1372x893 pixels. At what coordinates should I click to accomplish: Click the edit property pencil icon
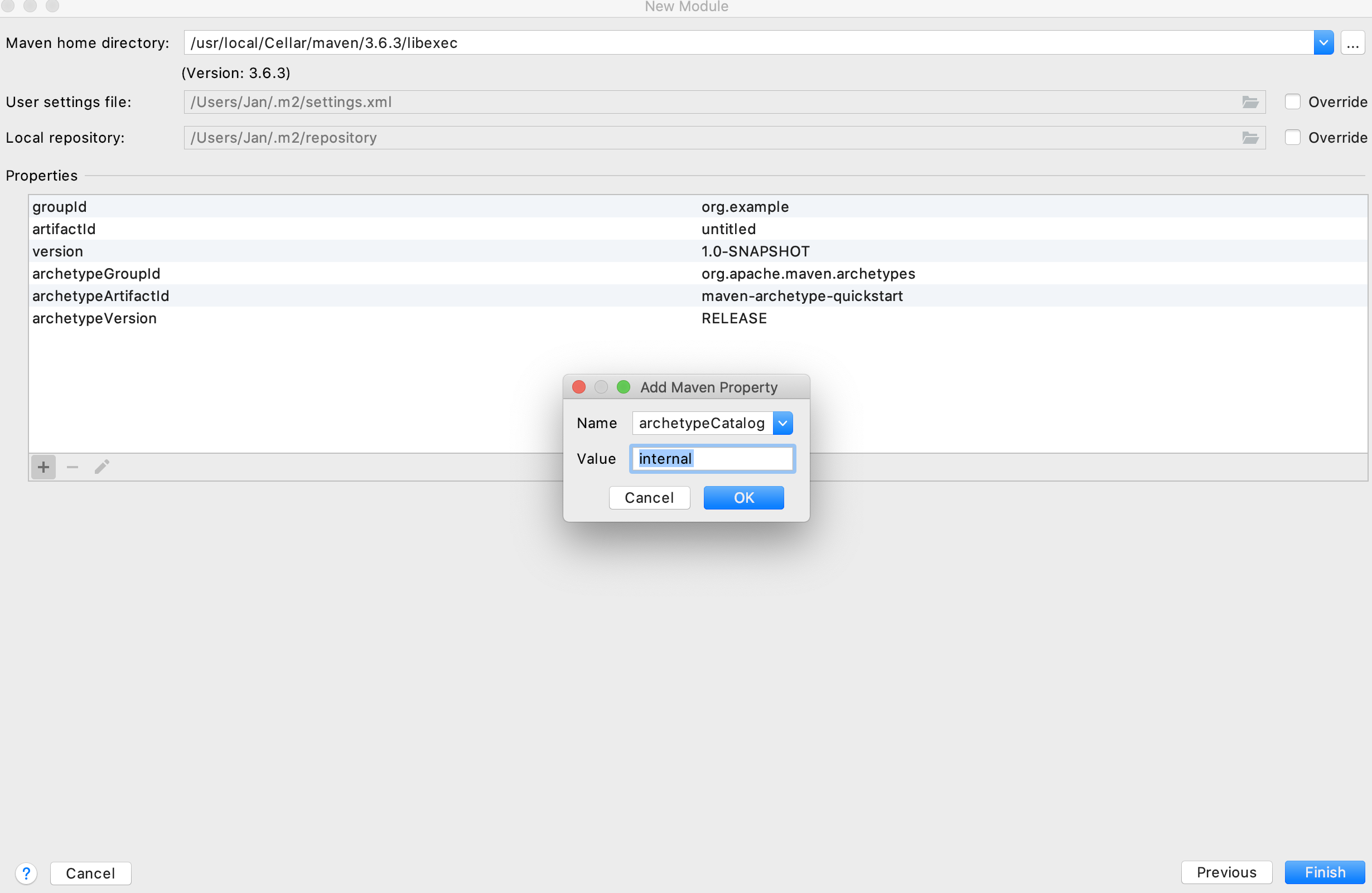pos(102,467)
